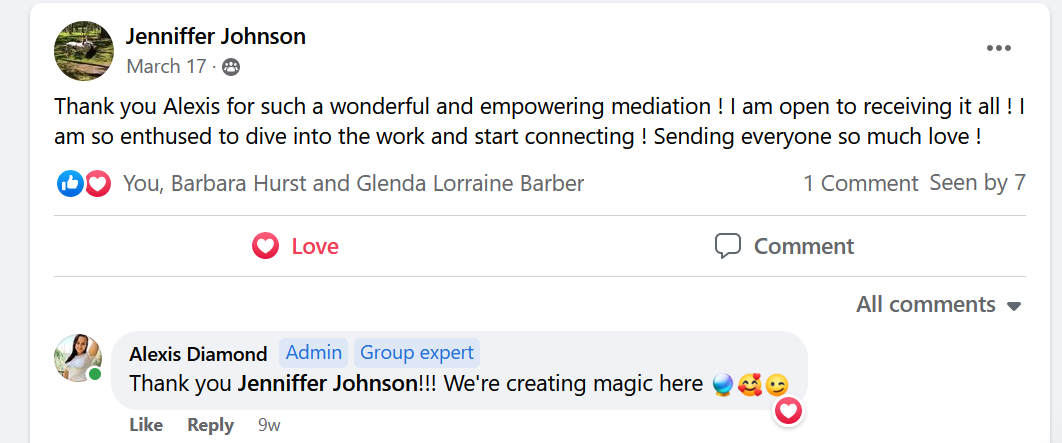The image size is (1062, 443).
Task: Open Jenniffer Johnson's profile name link
Action: pos(216,37)
